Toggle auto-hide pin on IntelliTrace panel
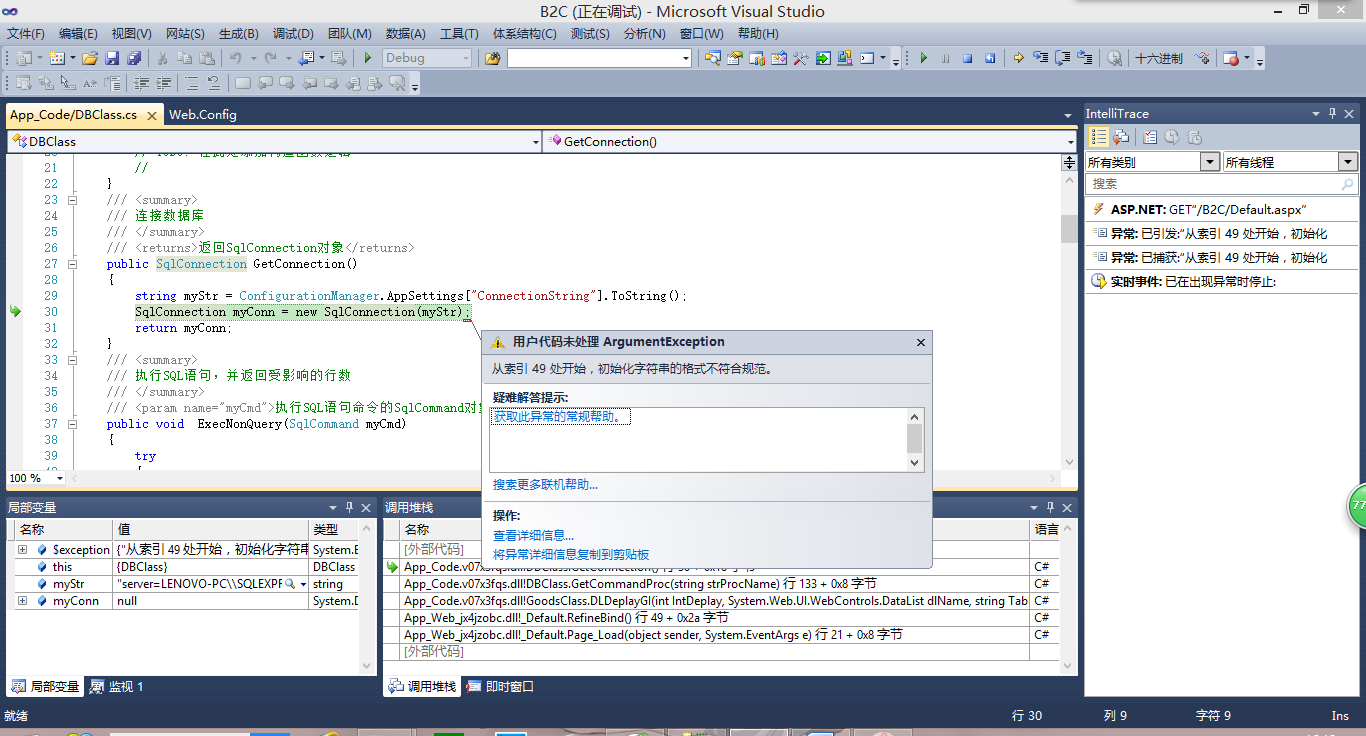The image size is (1366, 736). coord(1332,114)
